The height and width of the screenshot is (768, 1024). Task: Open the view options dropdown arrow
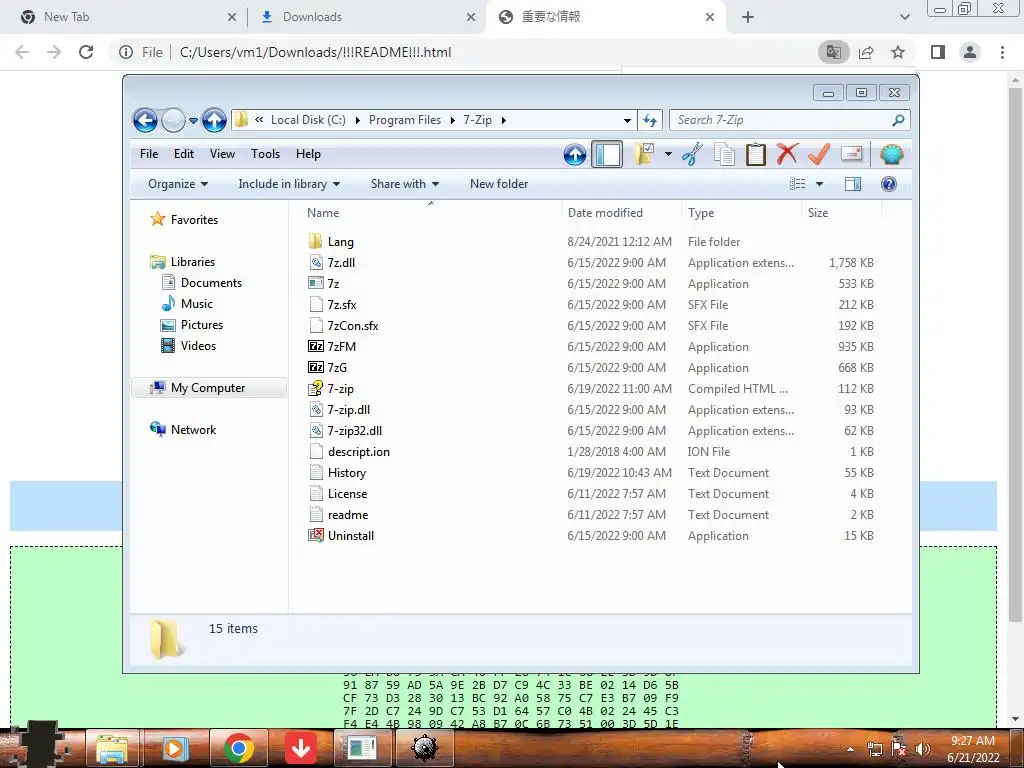[x=819, y=184]
